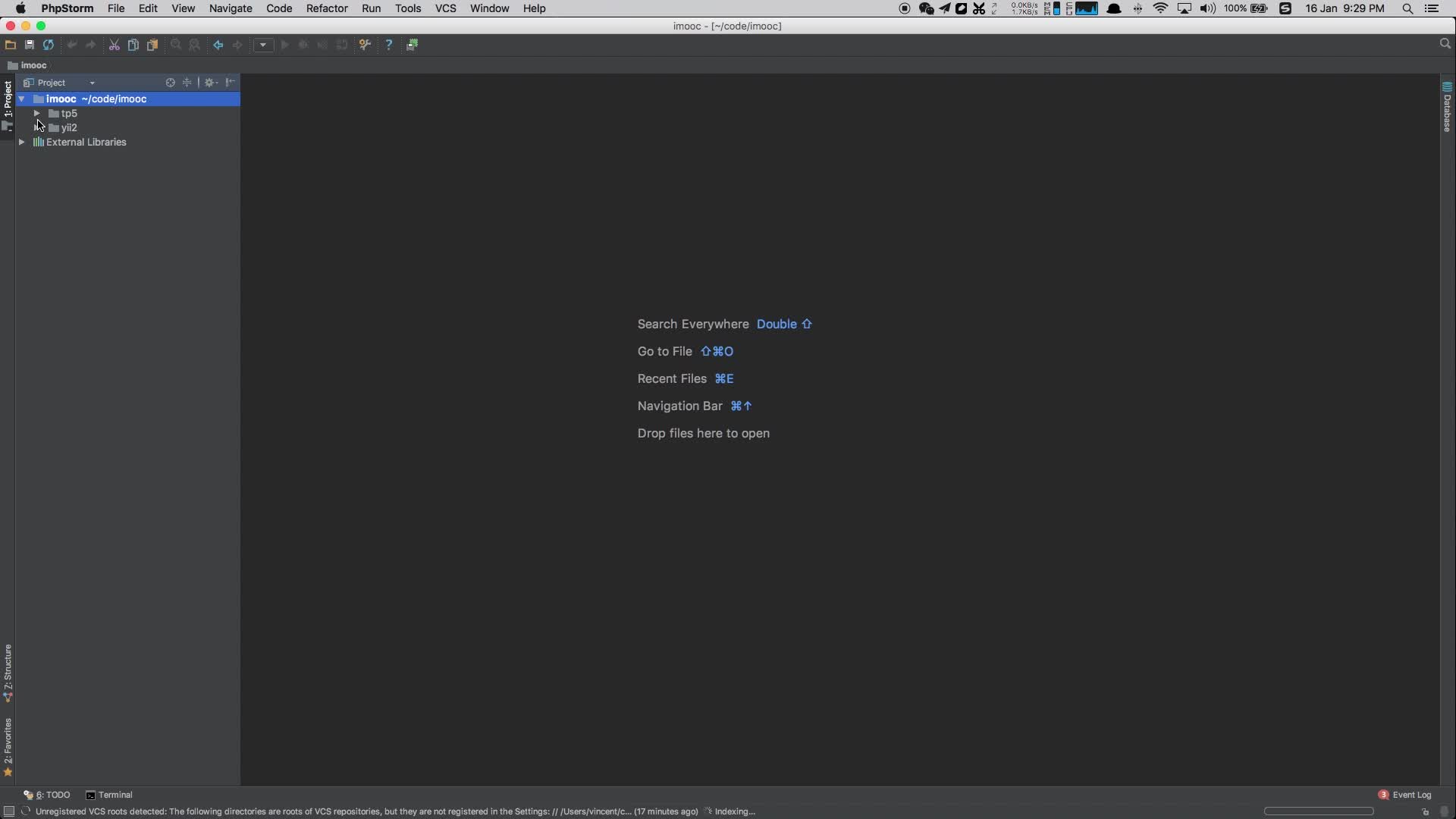Click the volume speaker icon in menu bar

pyautogui.click(x=1207, y=8)
